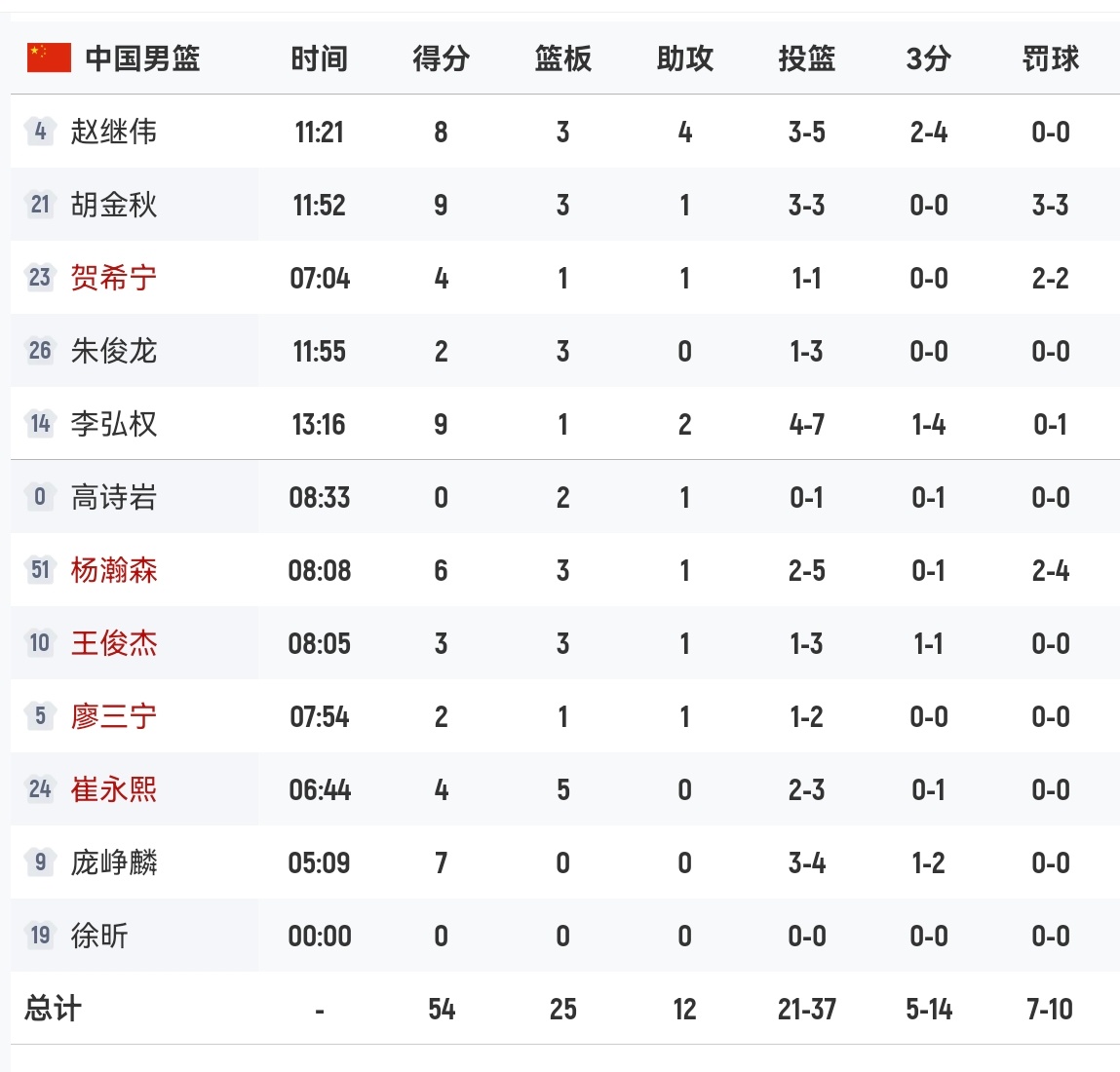This screenshot has width=1120, height=1072.
Task: Click jersey number 23 badge for 贺希宁
Action: [x=40, y=277]
